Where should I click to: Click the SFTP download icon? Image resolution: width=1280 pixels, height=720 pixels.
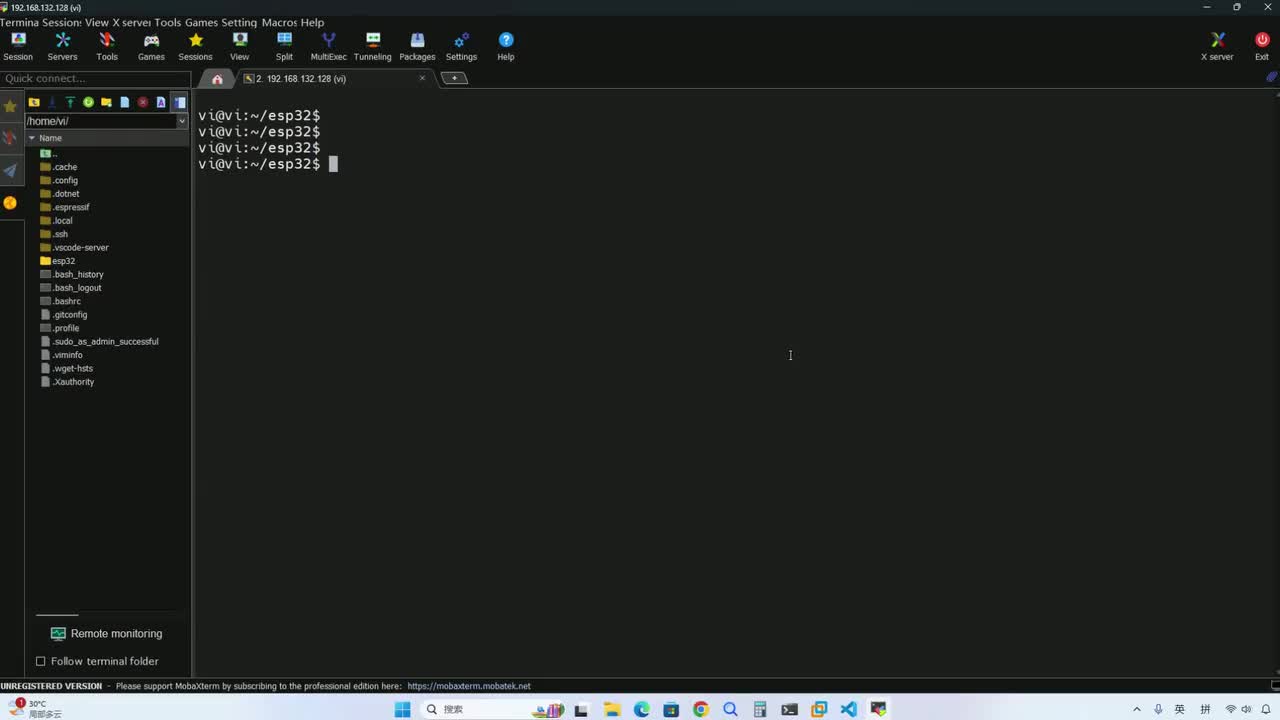[52, 102]
